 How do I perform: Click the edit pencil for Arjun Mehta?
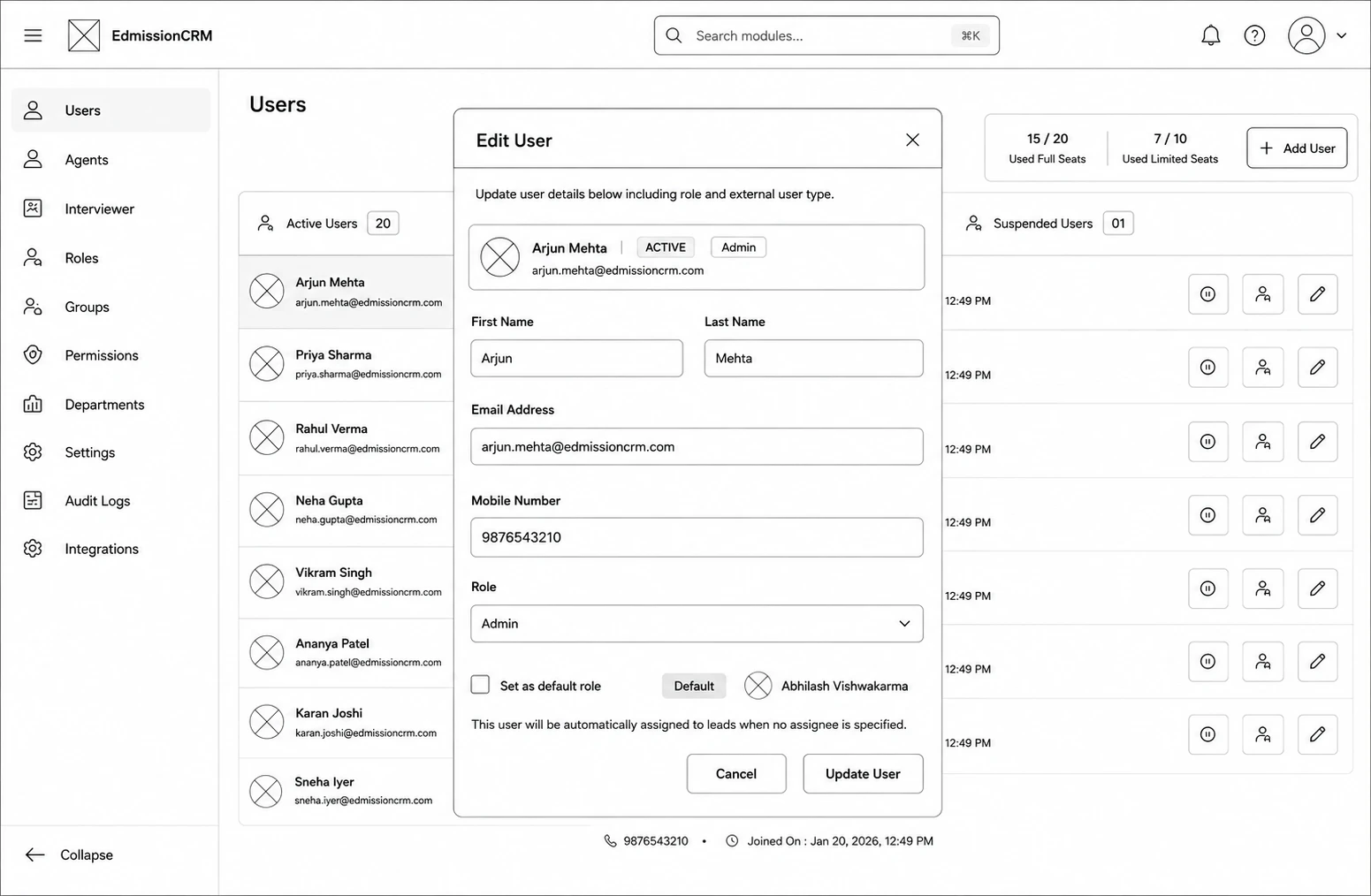(x=1317, y=294)
